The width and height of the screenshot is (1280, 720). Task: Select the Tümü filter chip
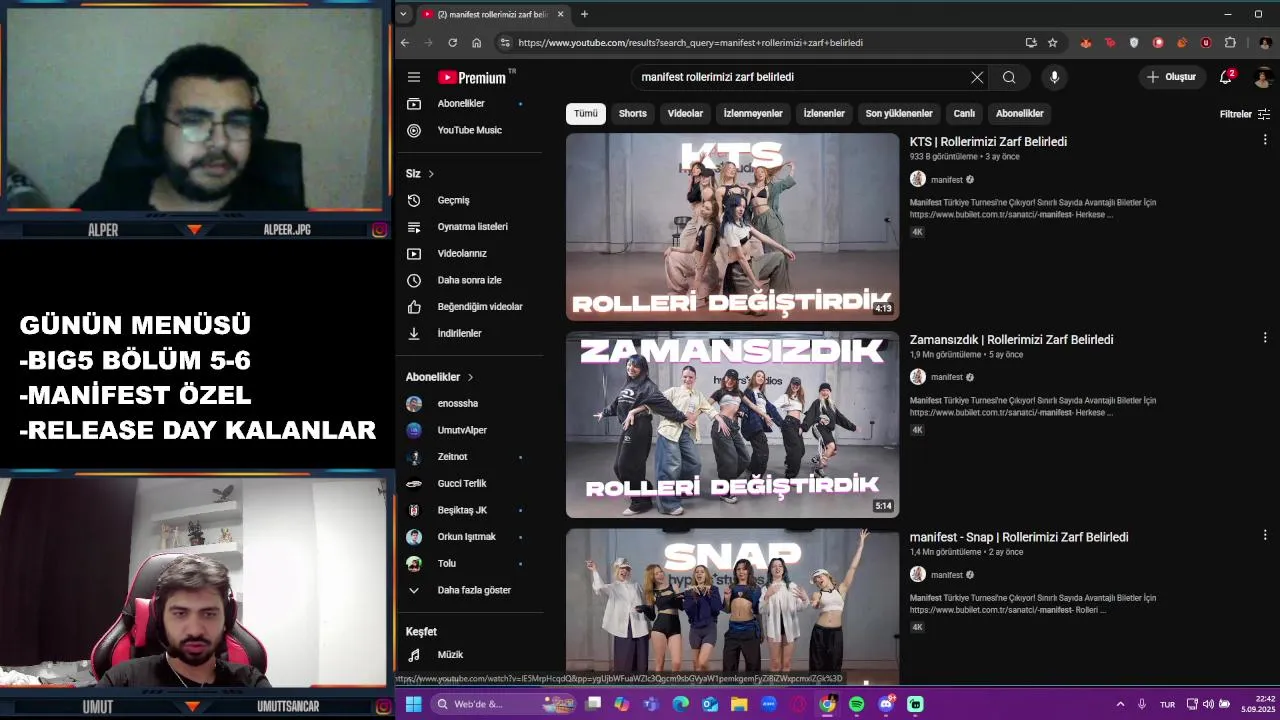[x=586, y=113]
